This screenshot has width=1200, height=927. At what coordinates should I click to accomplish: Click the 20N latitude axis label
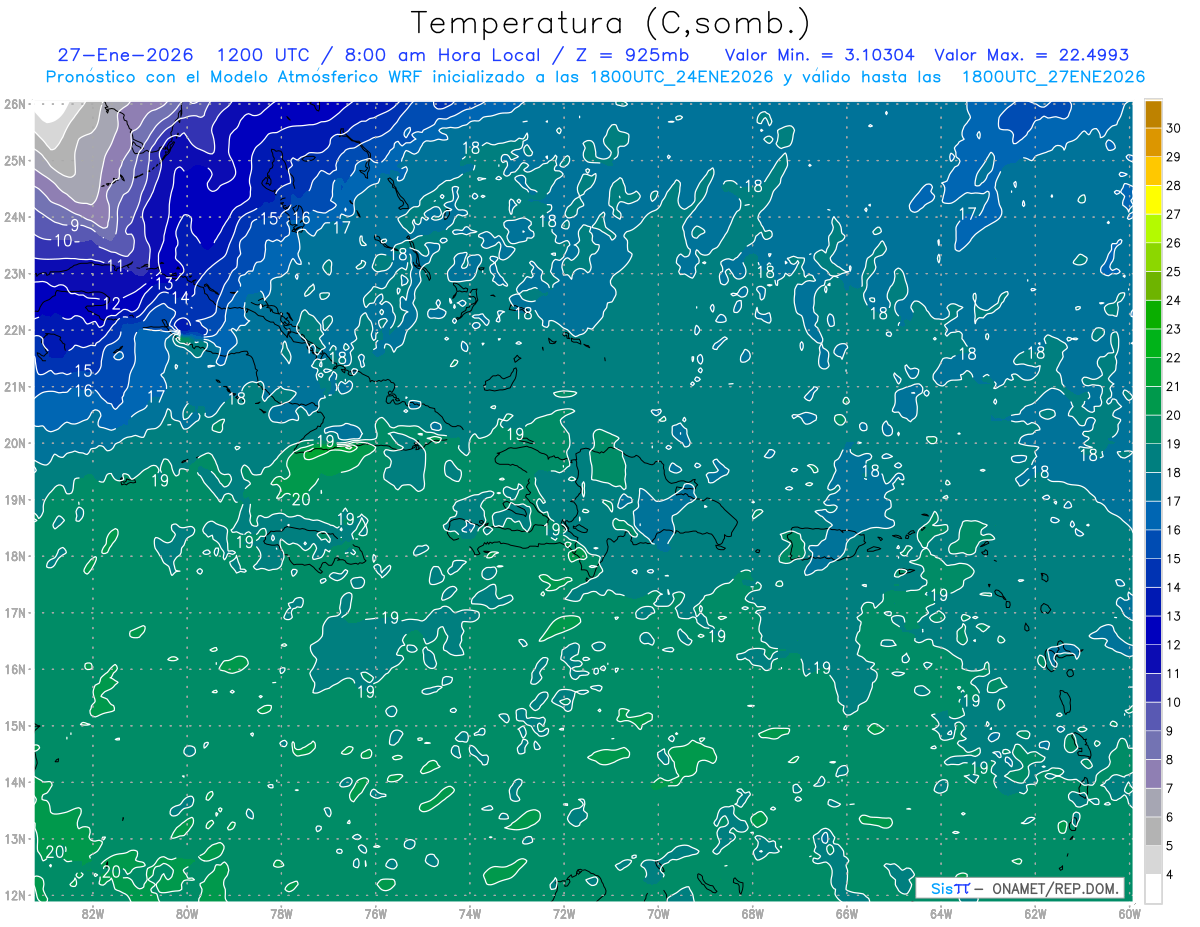click(15, 443)
